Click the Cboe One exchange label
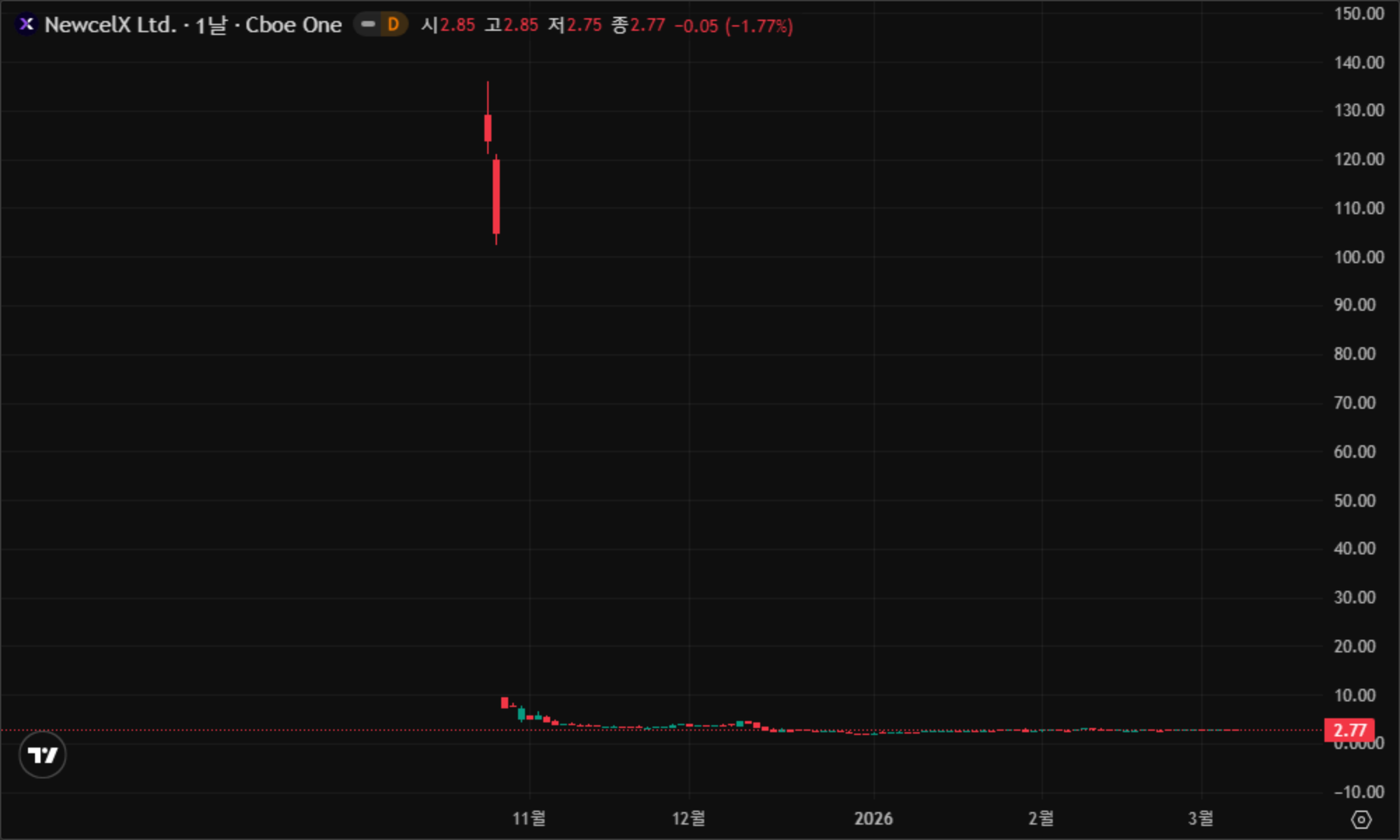Image resolution: width=1400 pixels, height=840 pixels. (293, 25)
